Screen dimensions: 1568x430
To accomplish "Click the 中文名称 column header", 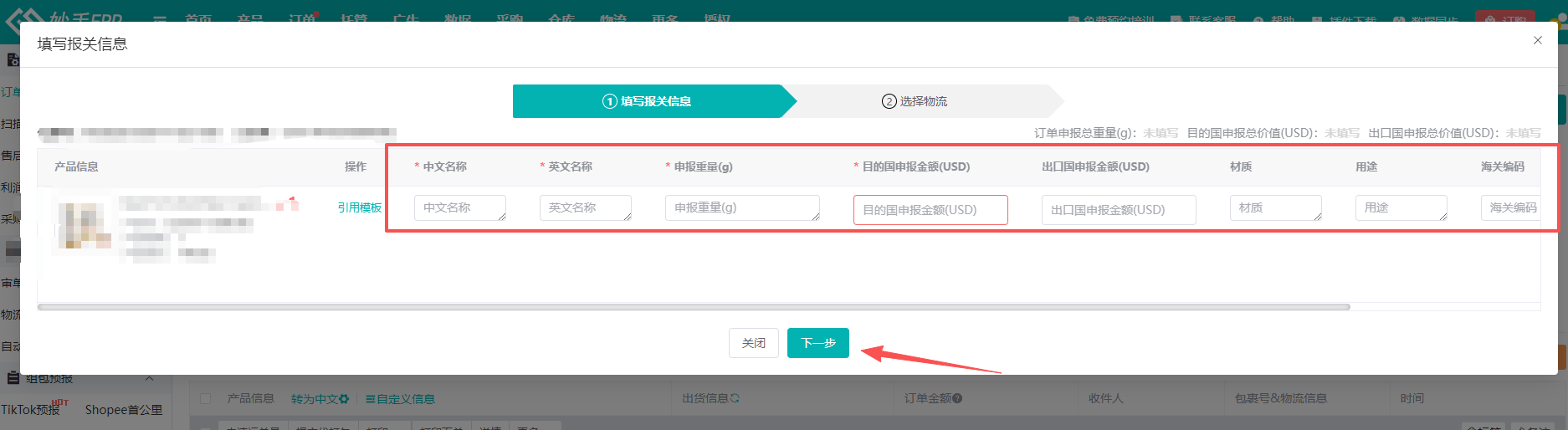I will [445, 166].
